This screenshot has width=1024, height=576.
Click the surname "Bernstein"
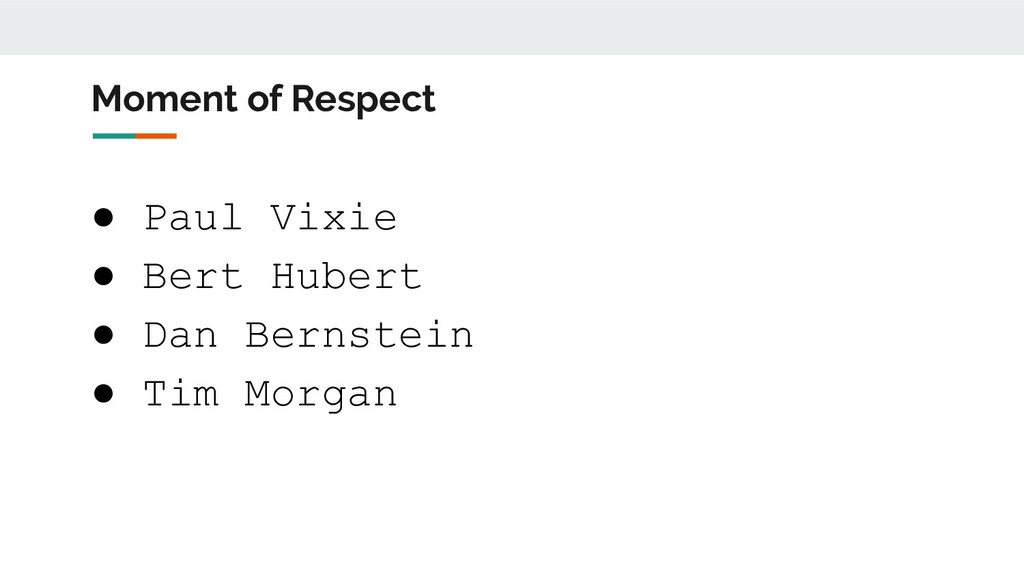click(359, 335)
